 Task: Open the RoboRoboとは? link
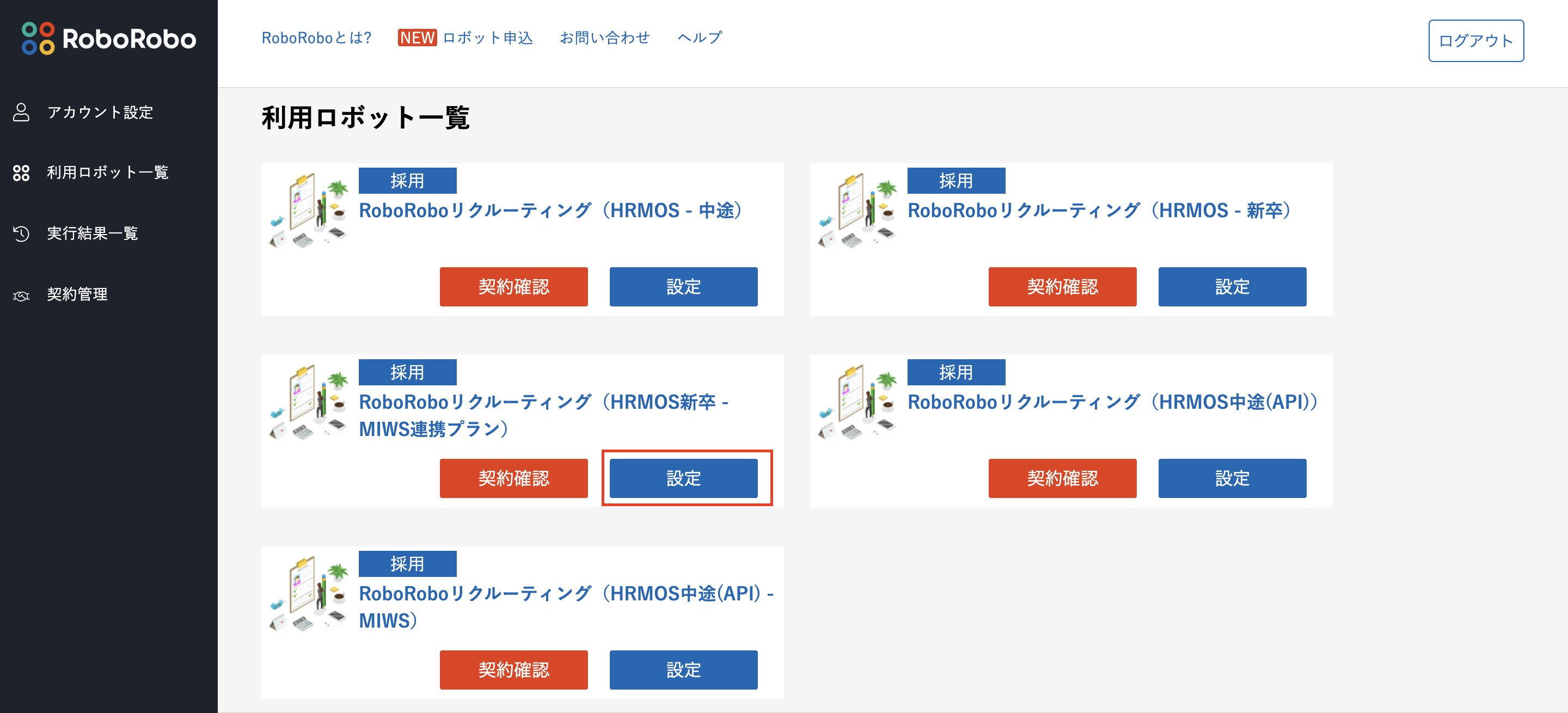(316, 38)
